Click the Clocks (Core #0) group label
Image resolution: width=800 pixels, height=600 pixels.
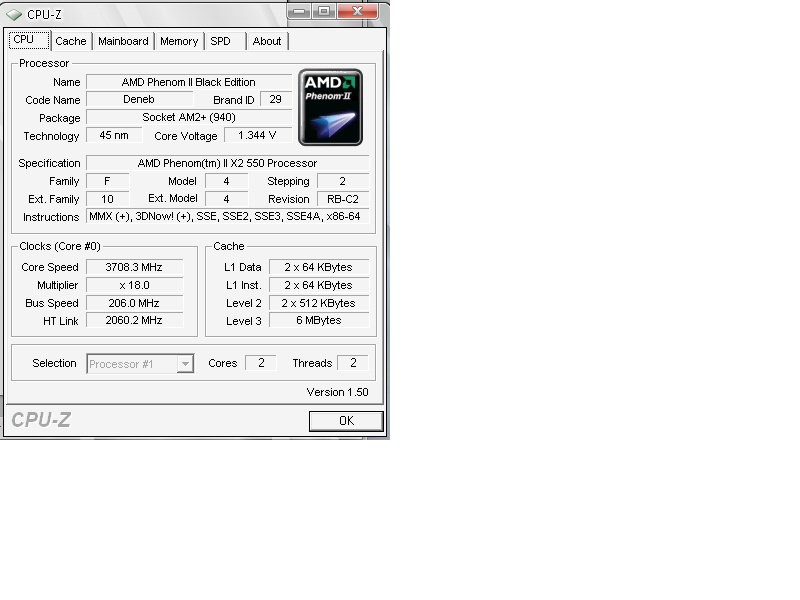(x=60, y=246)
